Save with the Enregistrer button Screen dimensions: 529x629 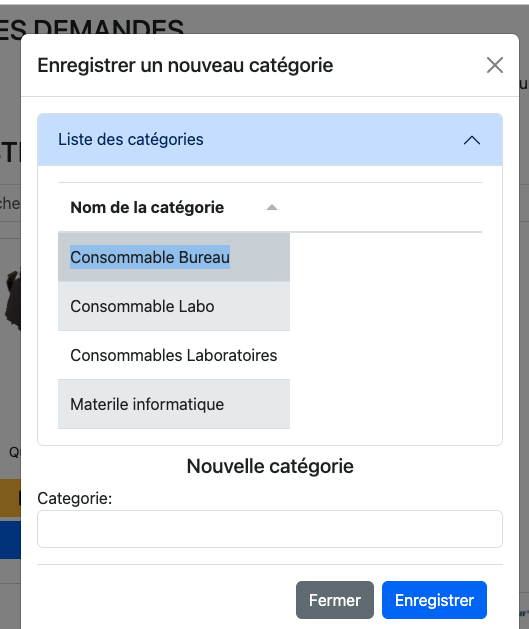point(434,600)
